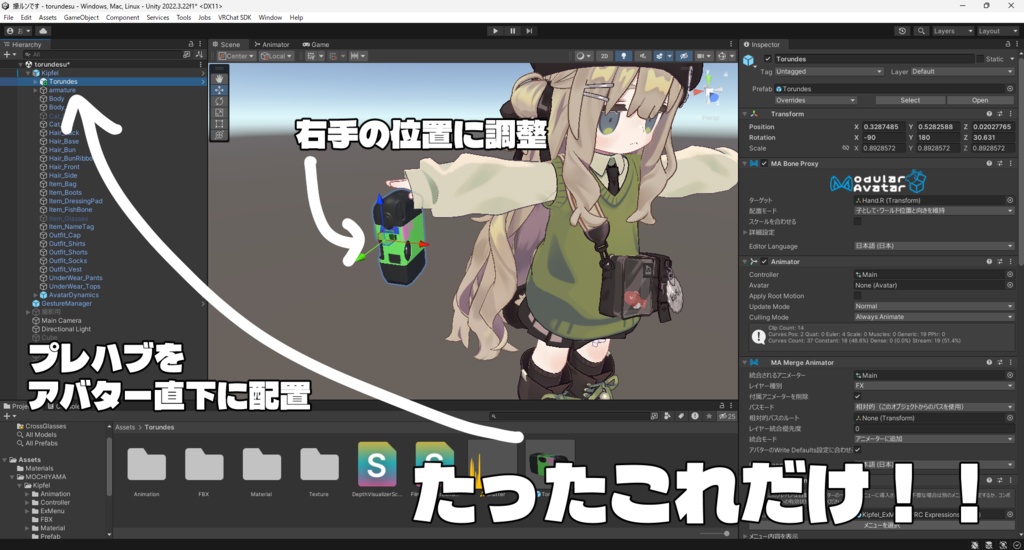1024x550 pixels.
Task: Open the Culling Mode dropdown
Action: [x=934, y=317]
